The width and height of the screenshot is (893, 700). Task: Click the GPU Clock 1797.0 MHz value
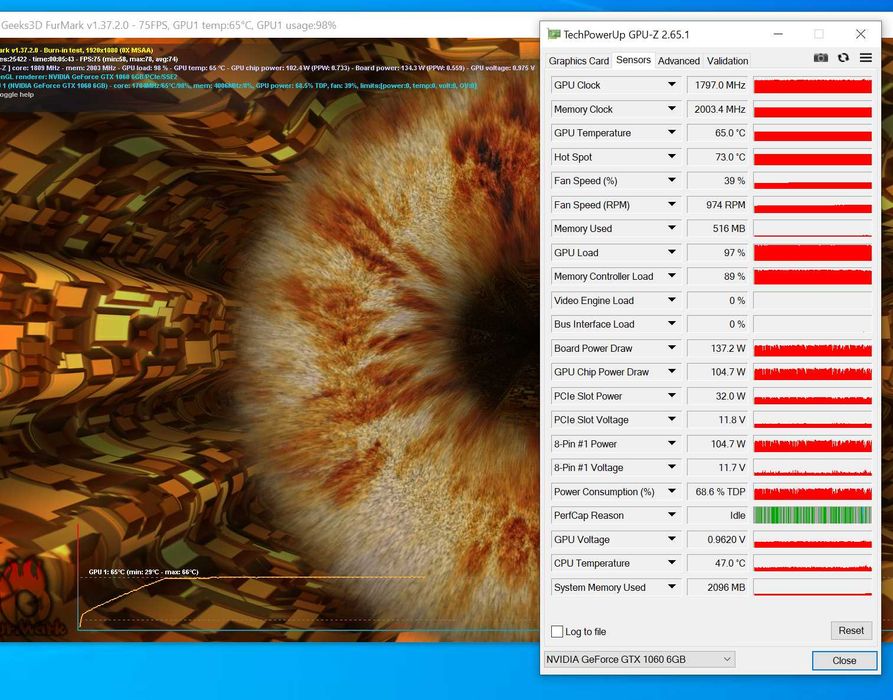pos(718,85)
